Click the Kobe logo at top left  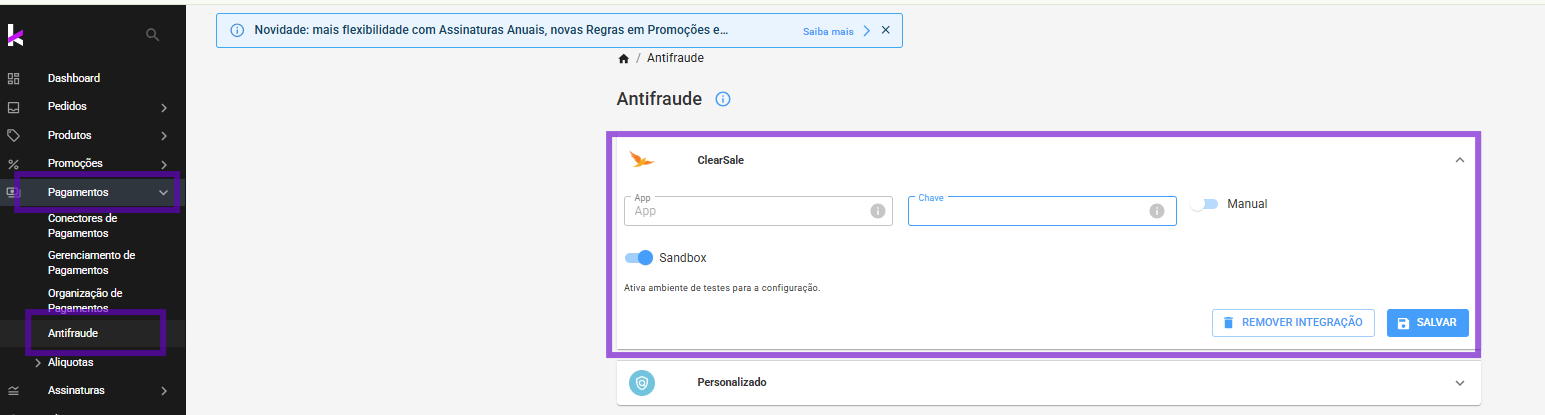16,35
